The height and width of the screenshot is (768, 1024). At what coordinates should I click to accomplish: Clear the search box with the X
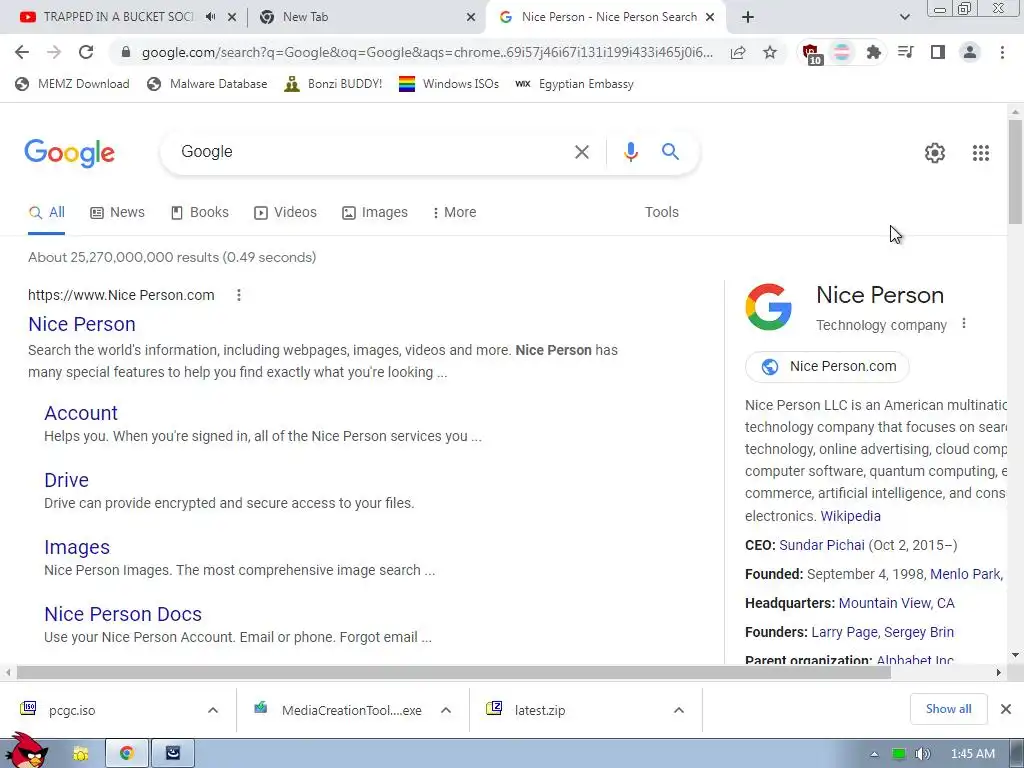581,152
